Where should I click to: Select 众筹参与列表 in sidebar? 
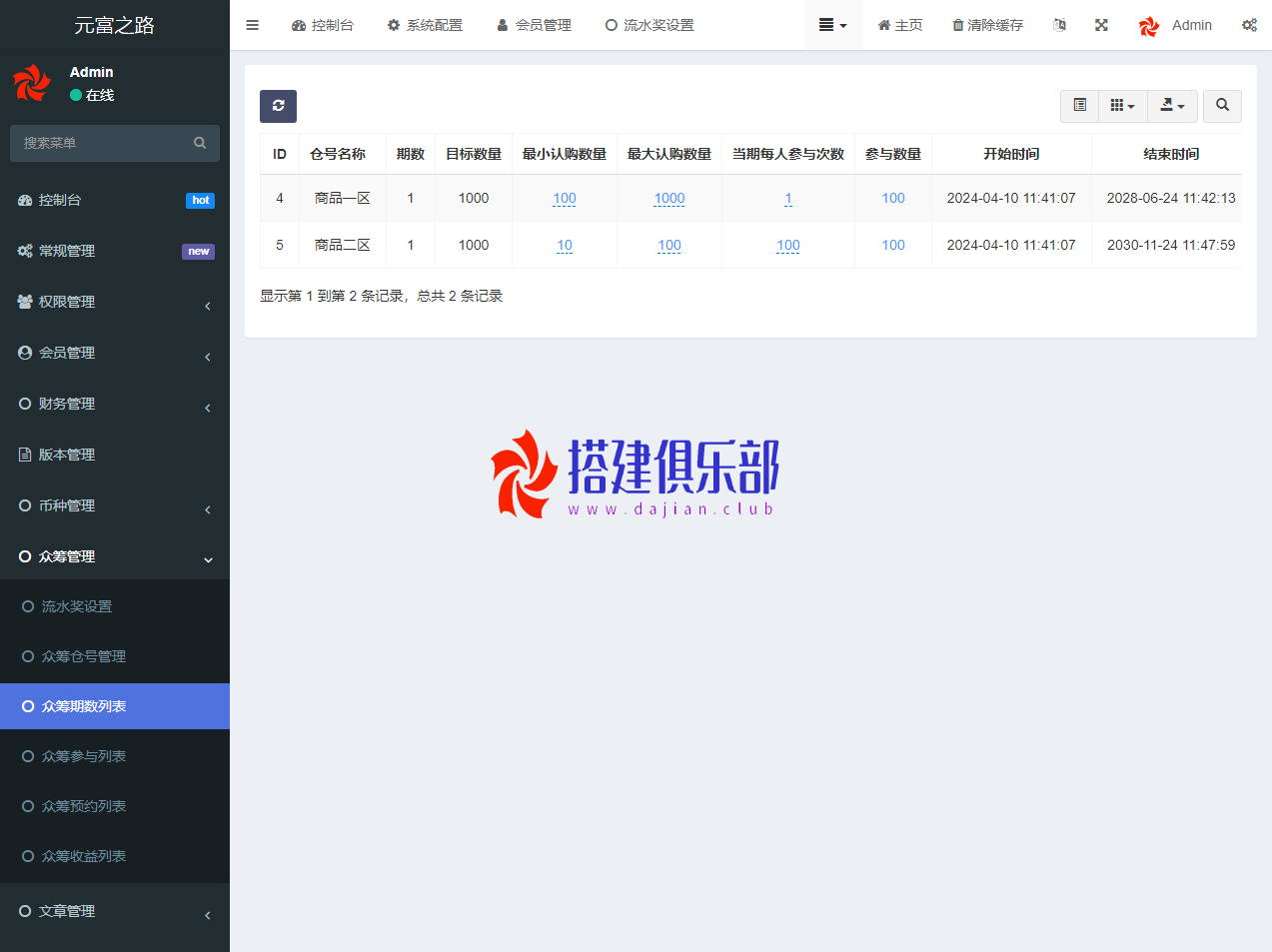[x=84, y=756]
